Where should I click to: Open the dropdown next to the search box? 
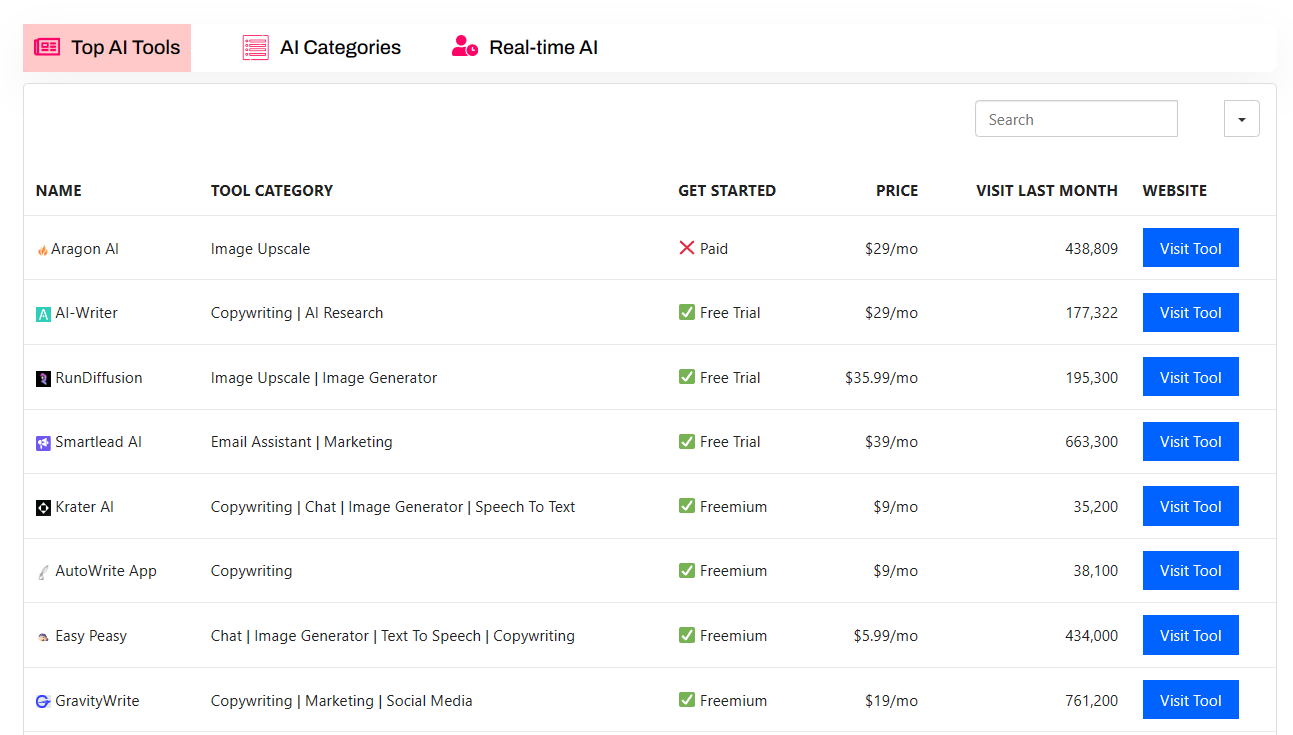pyautogui.click(x=1241, y=119)
